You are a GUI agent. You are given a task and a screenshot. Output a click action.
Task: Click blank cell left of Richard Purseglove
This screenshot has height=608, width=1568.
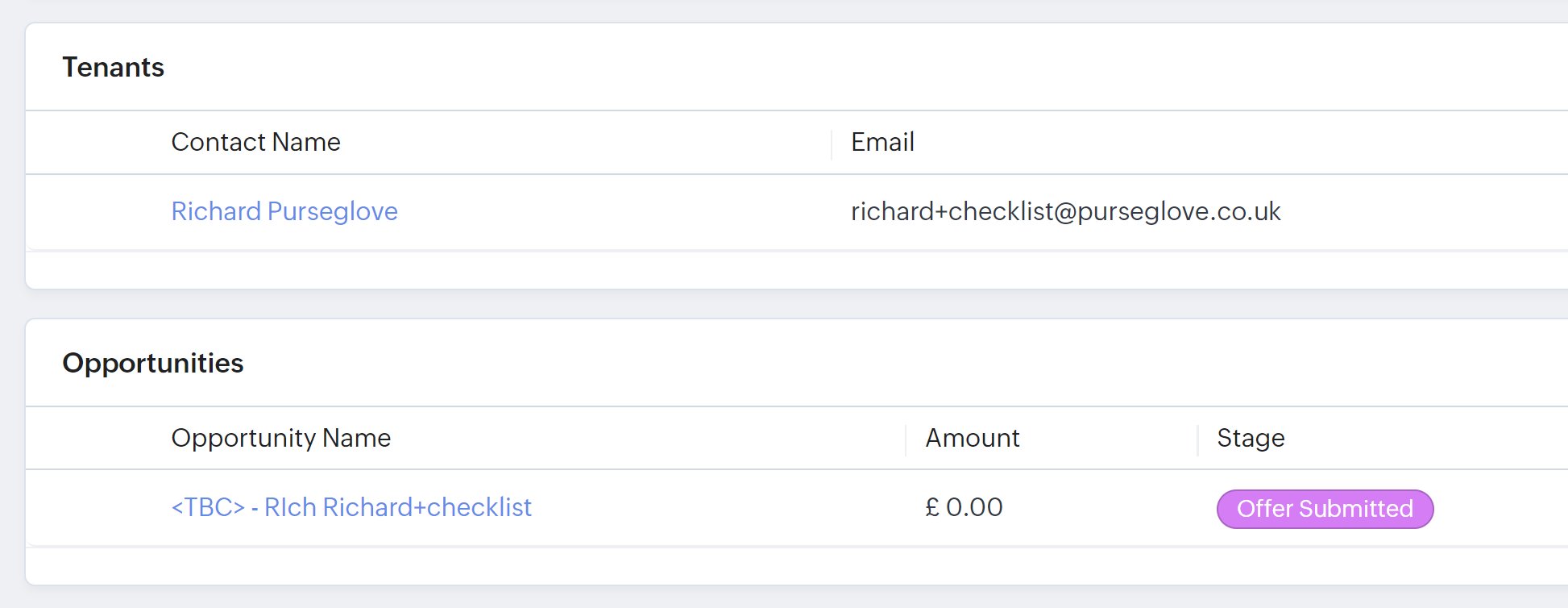coord(97,211)
